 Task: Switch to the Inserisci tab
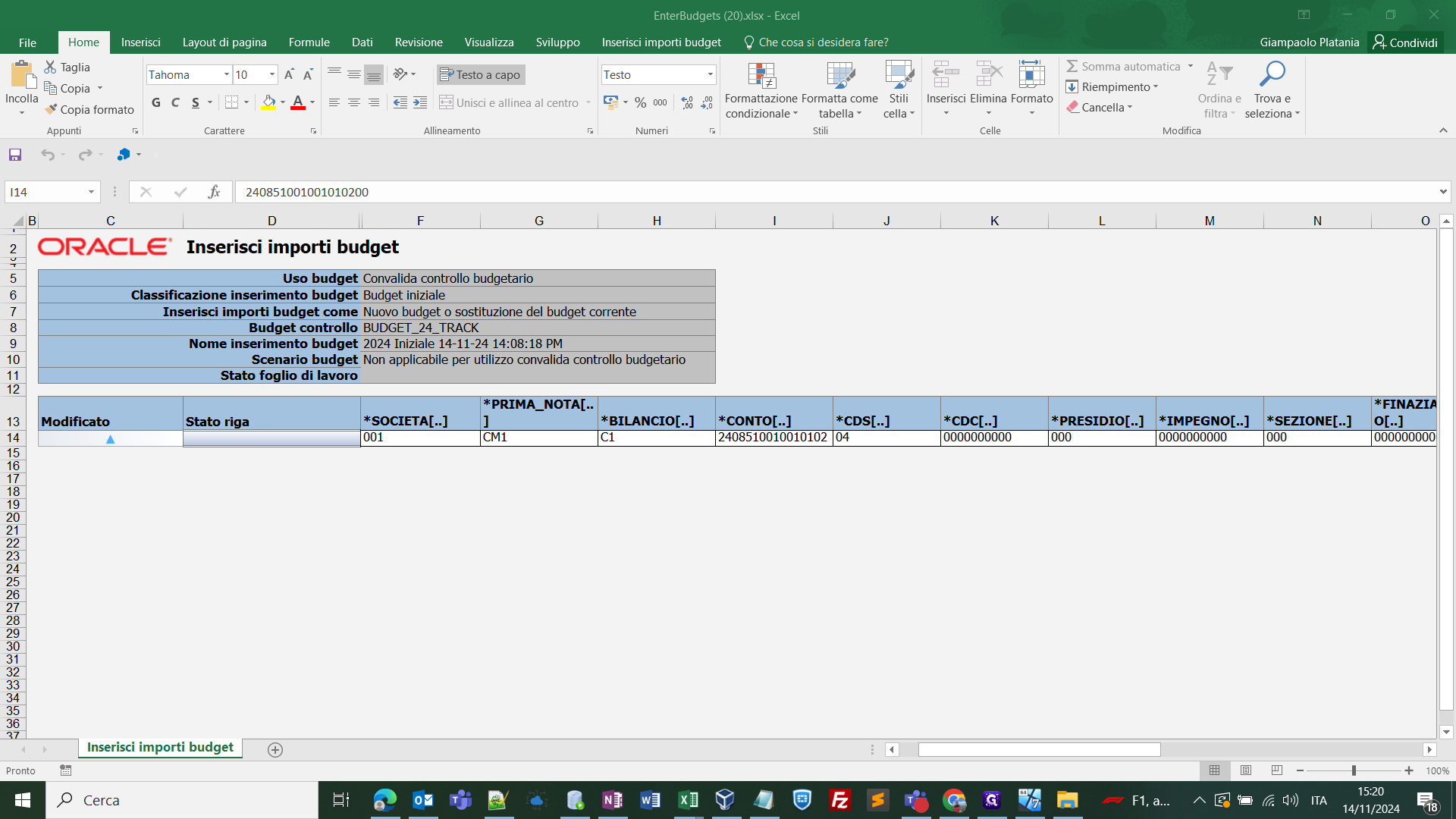click(x=140, y=42)
